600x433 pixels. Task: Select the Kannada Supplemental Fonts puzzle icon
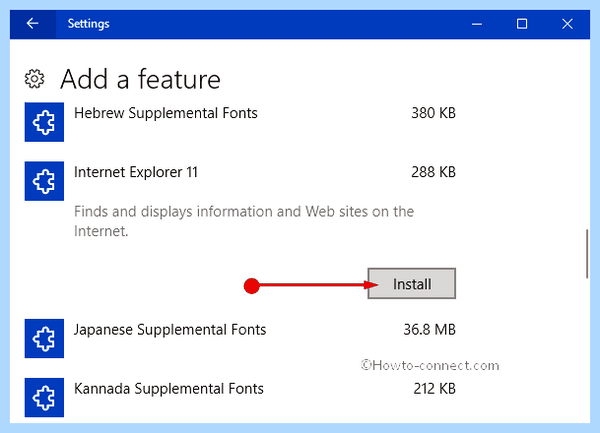[44, 397]
